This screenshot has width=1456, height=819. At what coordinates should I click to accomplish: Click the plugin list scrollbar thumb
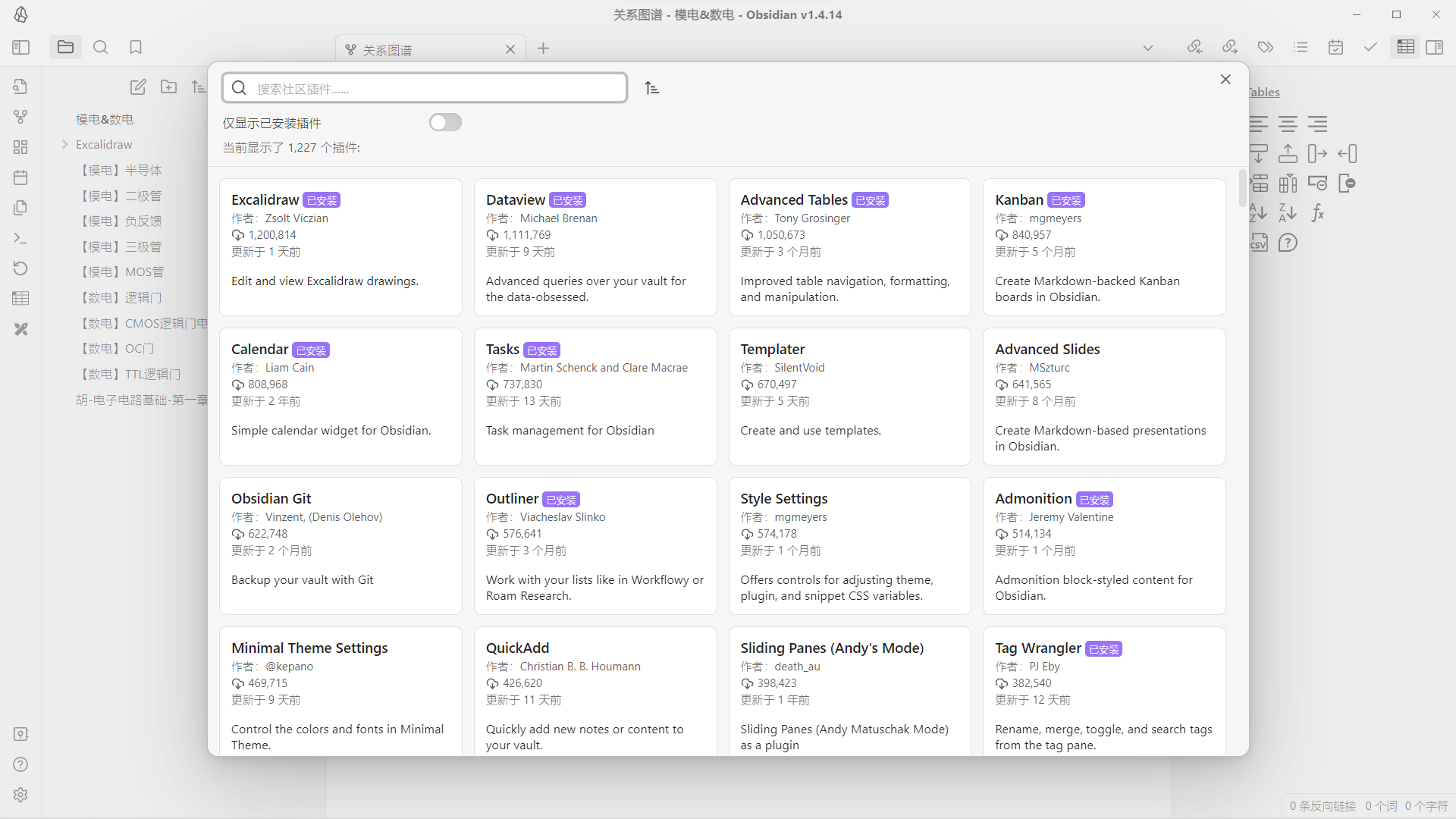(x=1242, y=188)
